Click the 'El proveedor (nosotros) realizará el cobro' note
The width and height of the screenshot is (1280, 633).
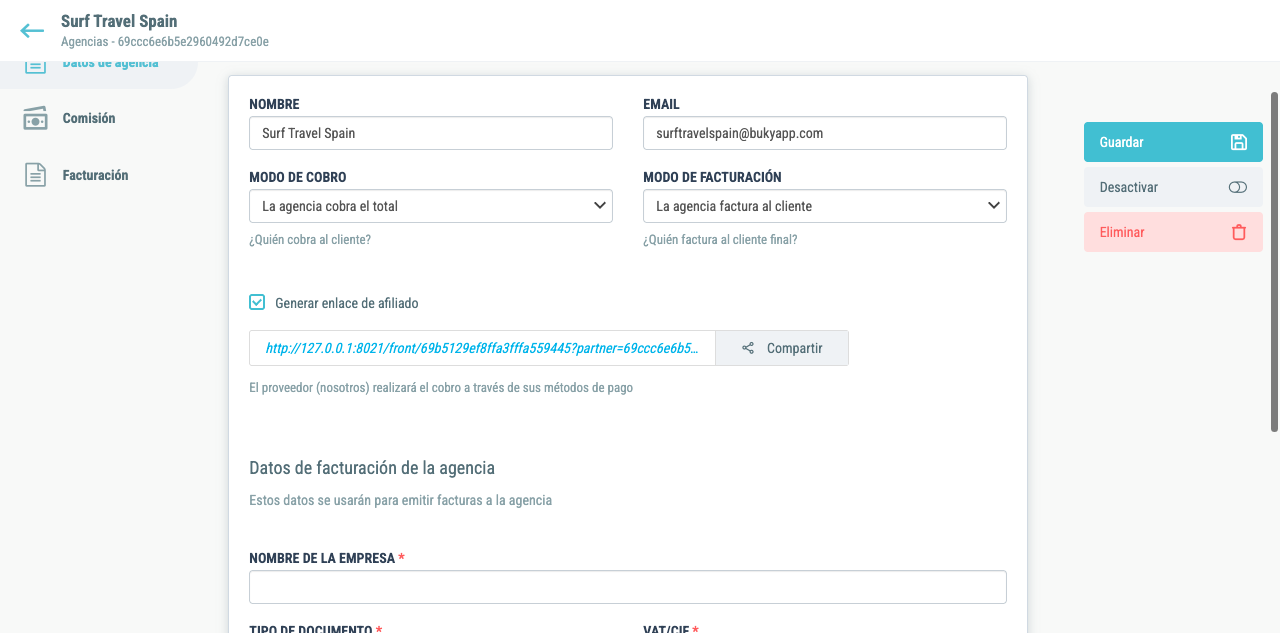[x=441, y=387]
